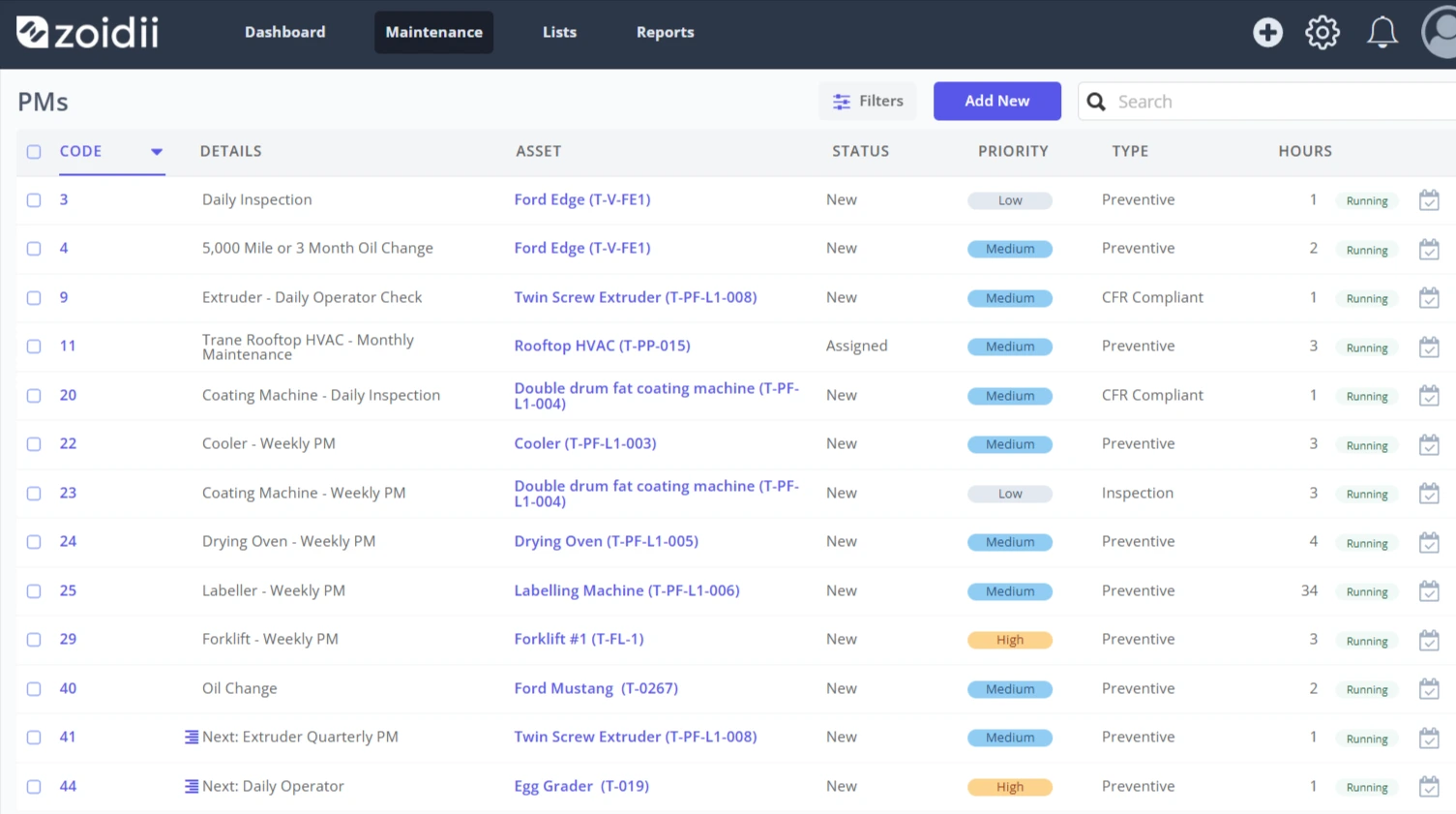Screen dimensions: 1456x814
Task: Open calendar icon for Forklift - Weekly PM
Action: (1429, 640)
